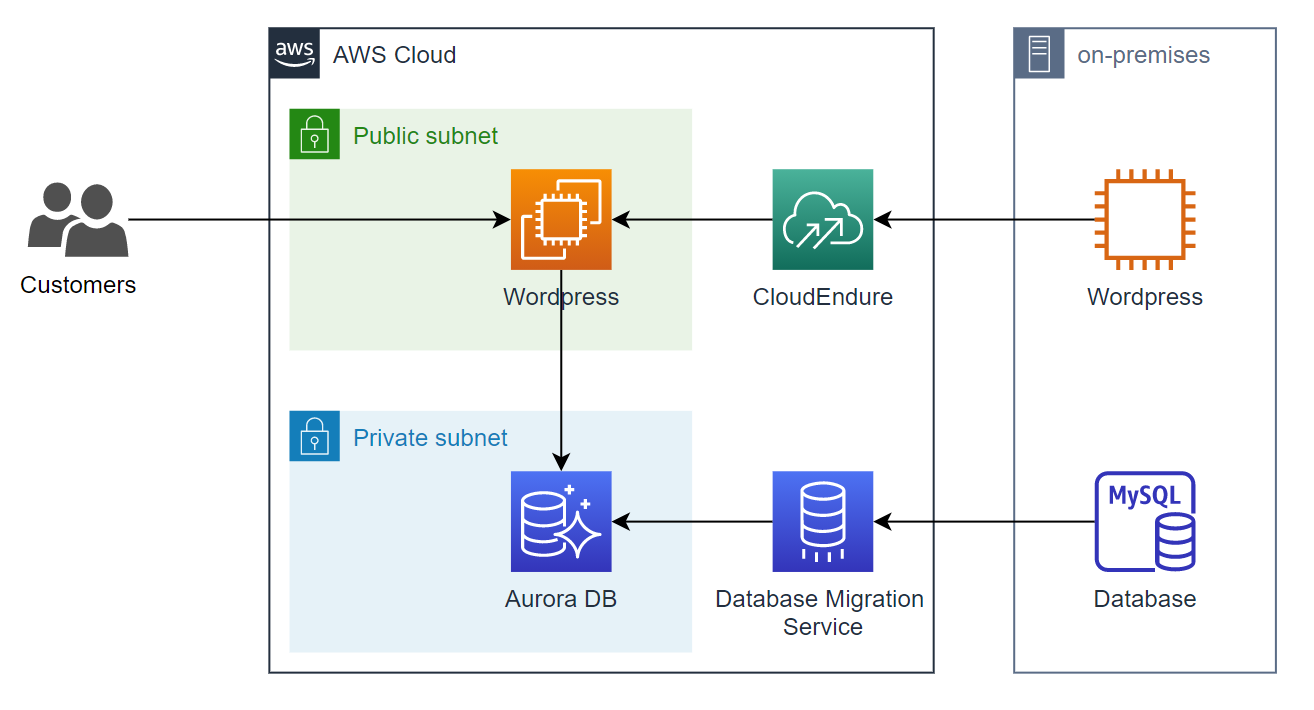Click the arrow from Customers to Wordpress
Viewport: 1314px width, 710px height.
tap(320, 219)
